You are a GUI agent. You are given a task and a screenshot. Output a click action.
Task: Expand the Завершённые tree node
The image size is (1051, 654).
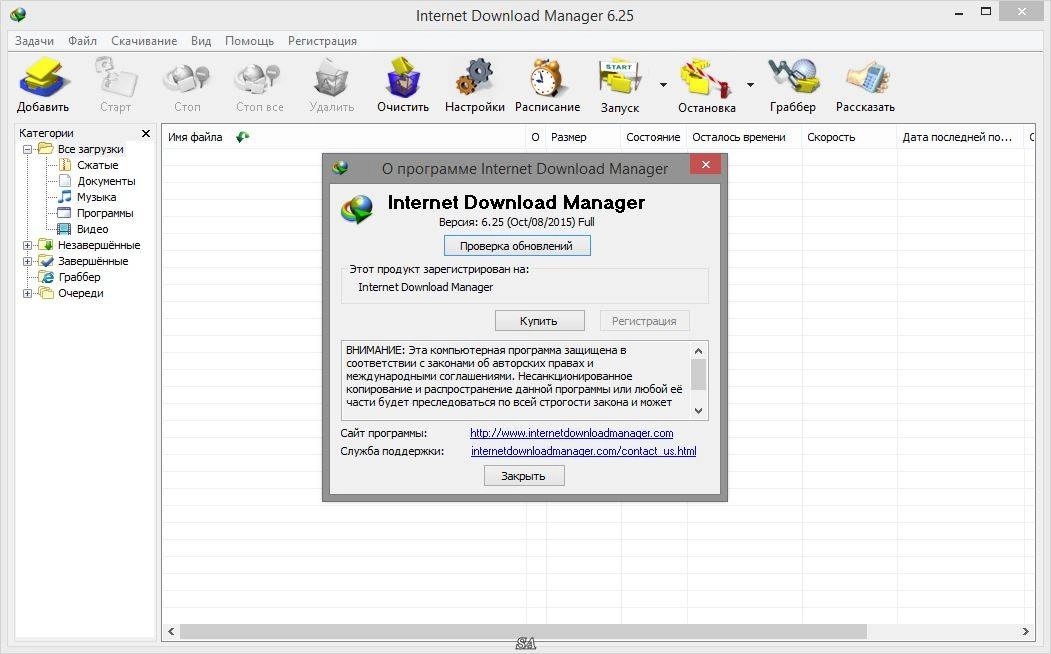(x=27, y=261)
